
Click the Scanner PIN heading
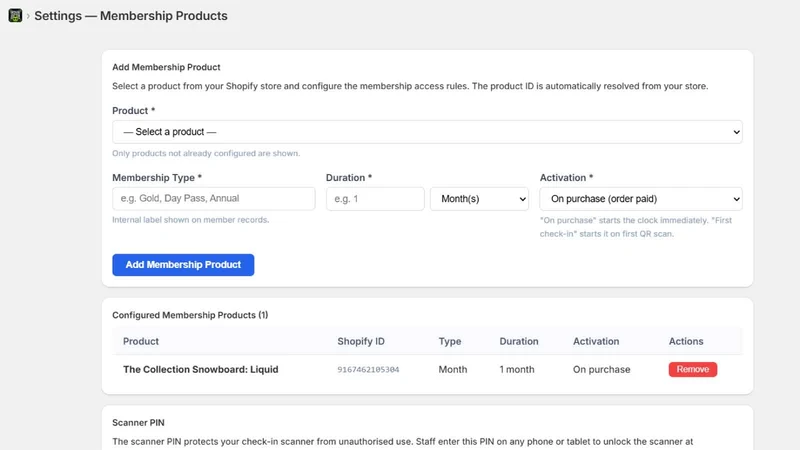138,422
